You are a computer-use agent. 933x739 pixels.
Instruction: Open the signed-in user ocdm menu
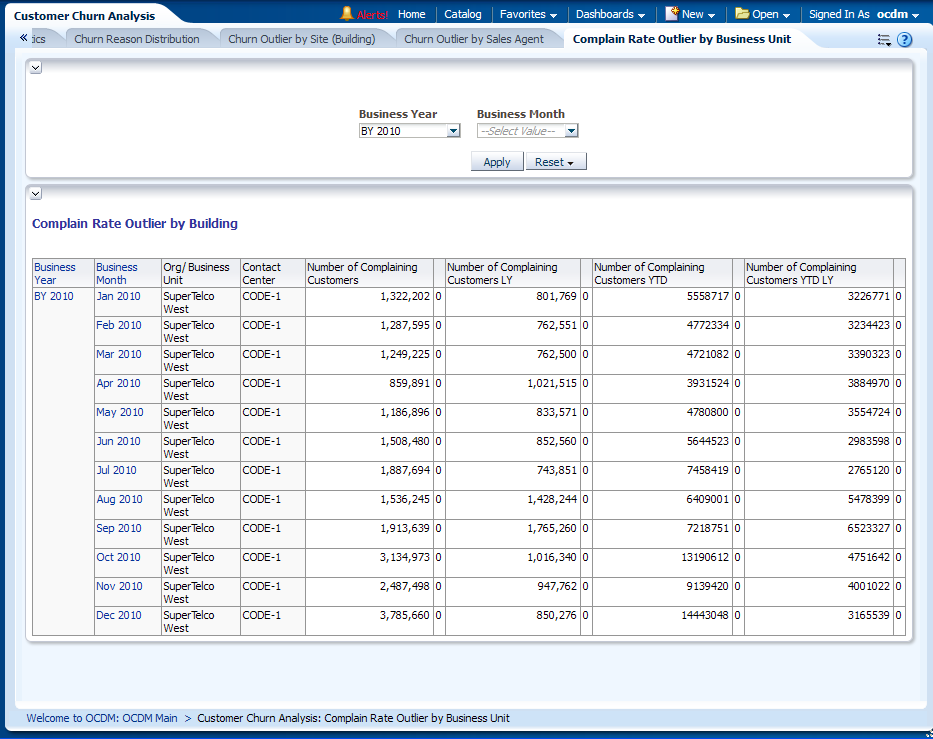[897, 14]
